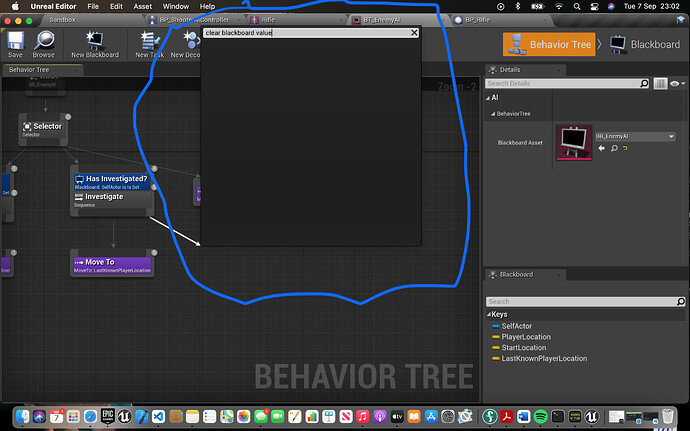
Task: Select the Has Investigated? decorator
Action: click(112, 181)
